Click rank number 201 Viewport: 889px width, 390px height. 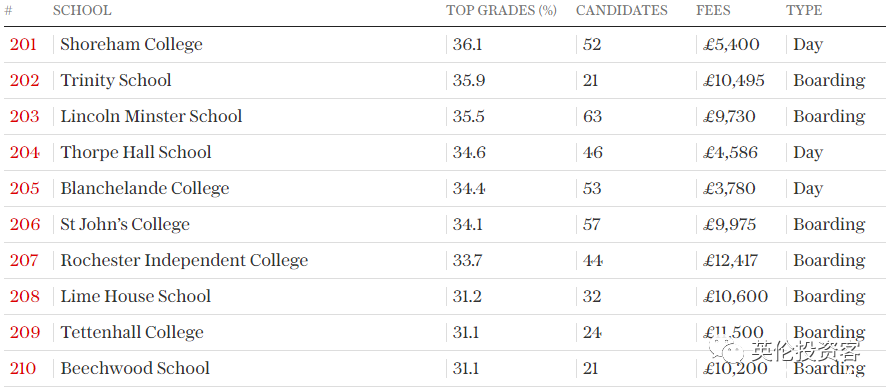pyautogui.click(x=23, y=44)
